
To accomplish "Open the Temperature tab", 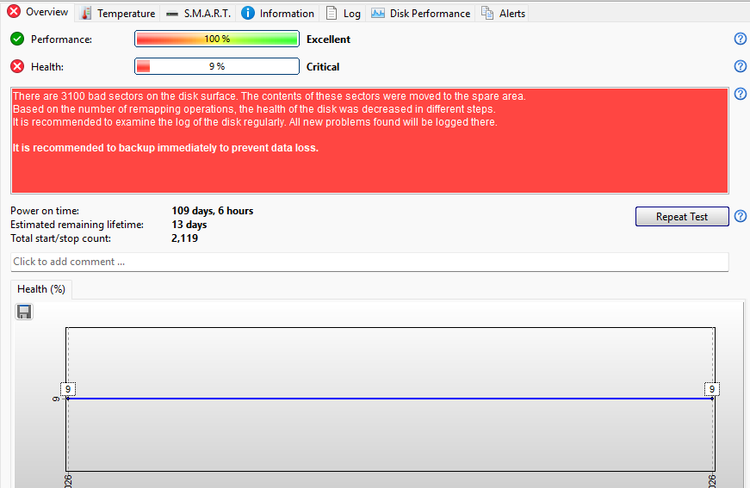I will pos(118,13).
